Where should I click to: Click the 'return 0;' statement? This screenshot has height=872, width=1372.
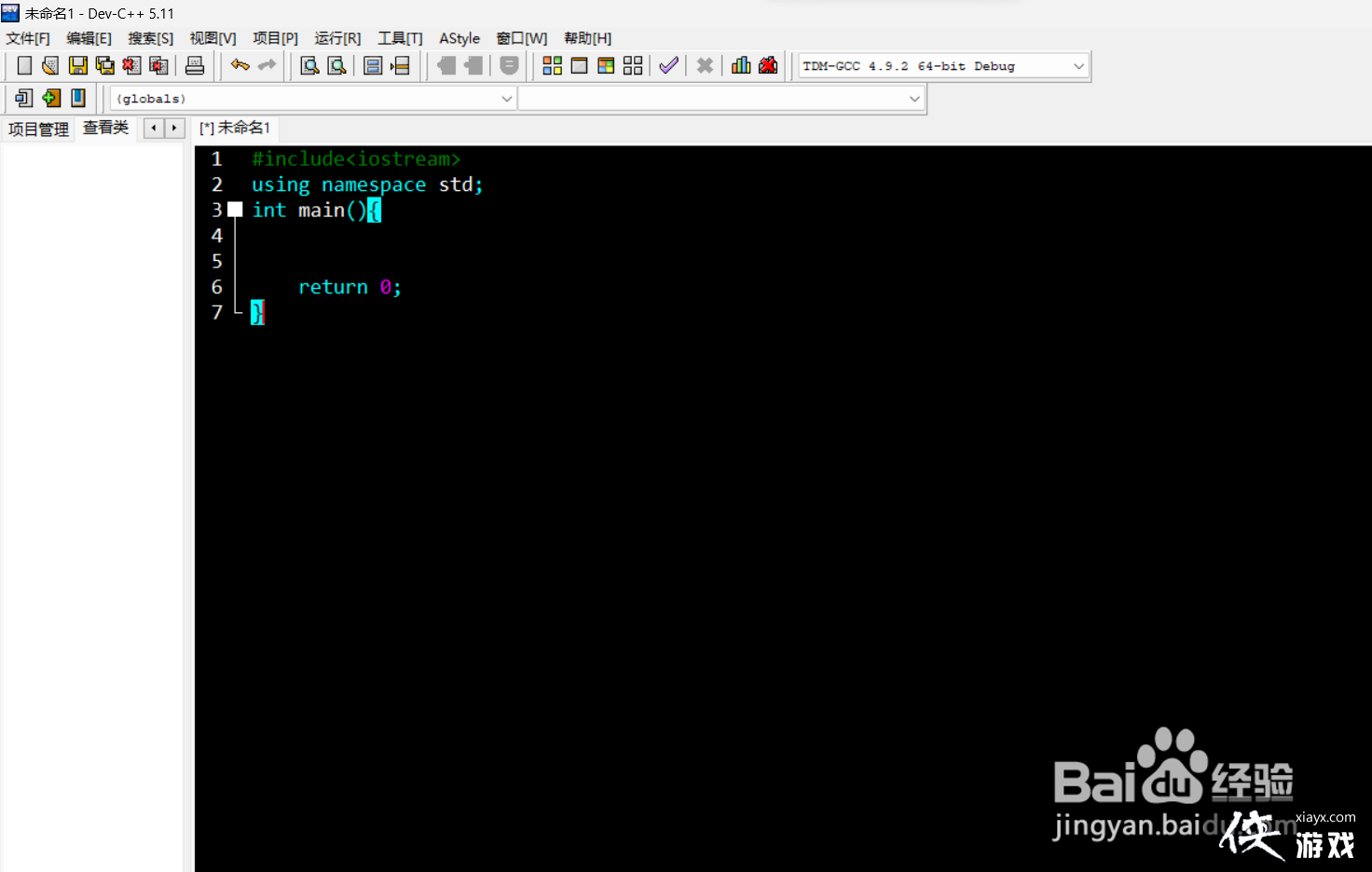coord(350,287)
